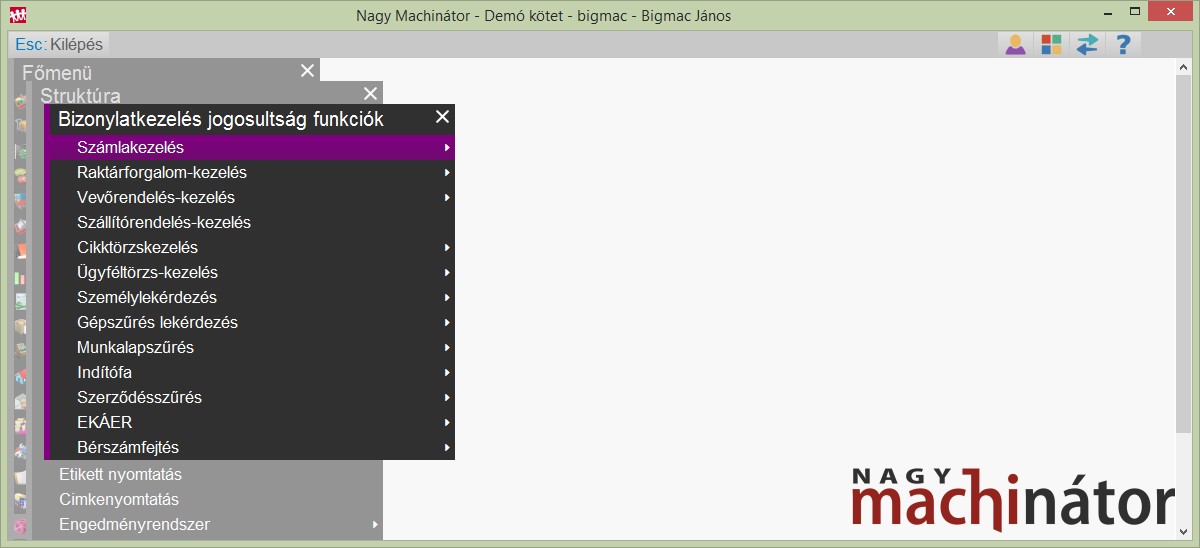Select the Számlakezelés menu entry
Screen dimensions: 1200x548
pos(250,147)
